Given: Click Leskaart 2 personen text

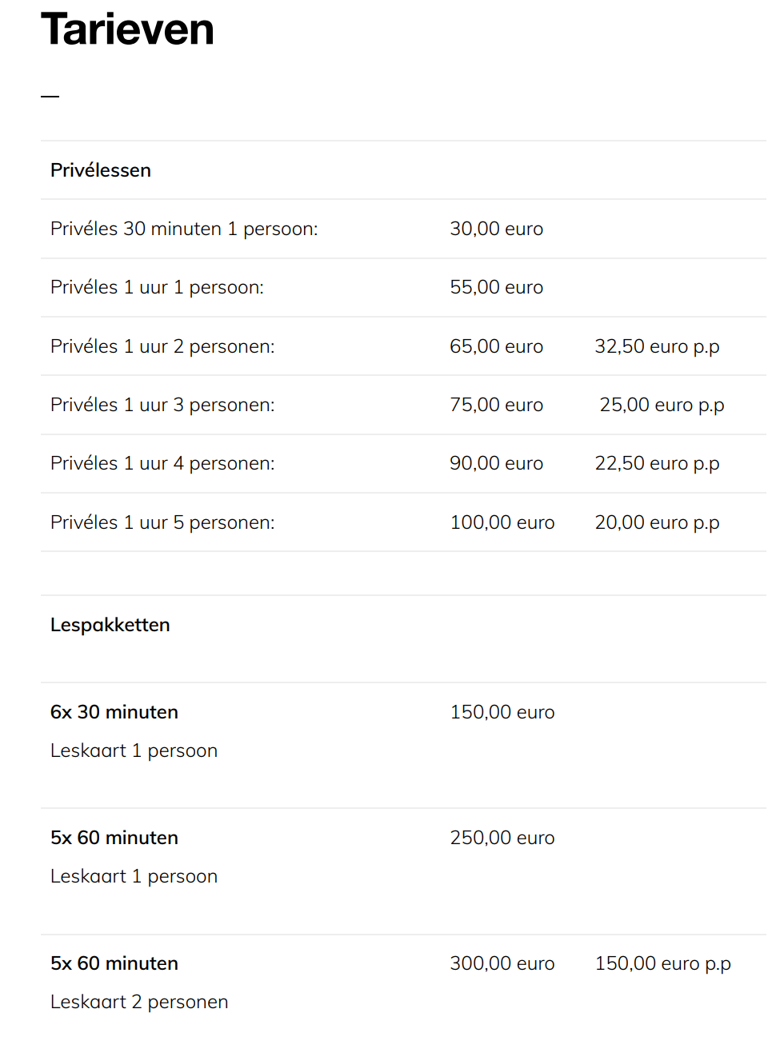Looking at the screenshot, I should pyautogui.click(x=139, y=1002).
